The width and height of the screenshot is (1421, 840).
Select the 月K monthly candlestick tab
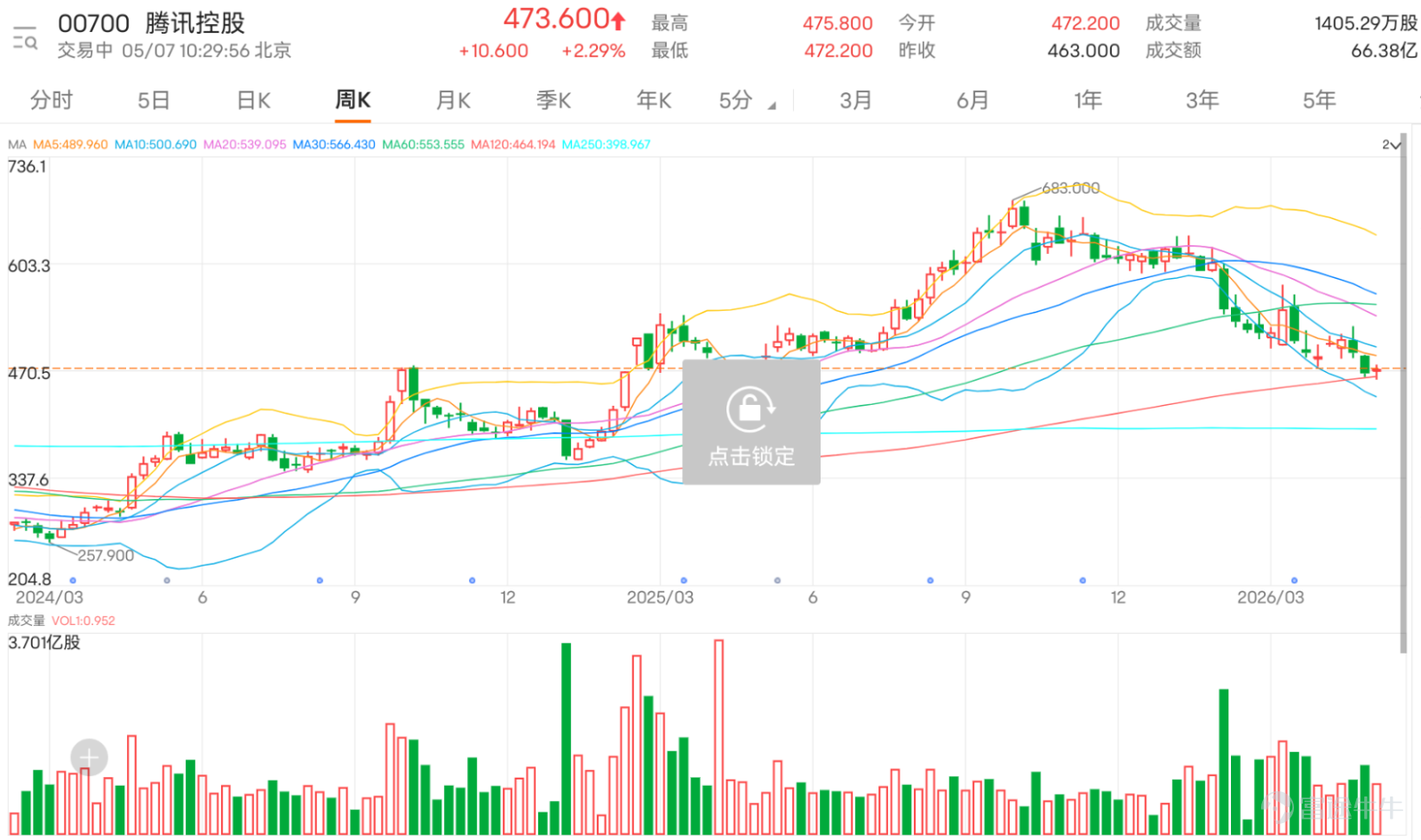click(x=453, y=100)
